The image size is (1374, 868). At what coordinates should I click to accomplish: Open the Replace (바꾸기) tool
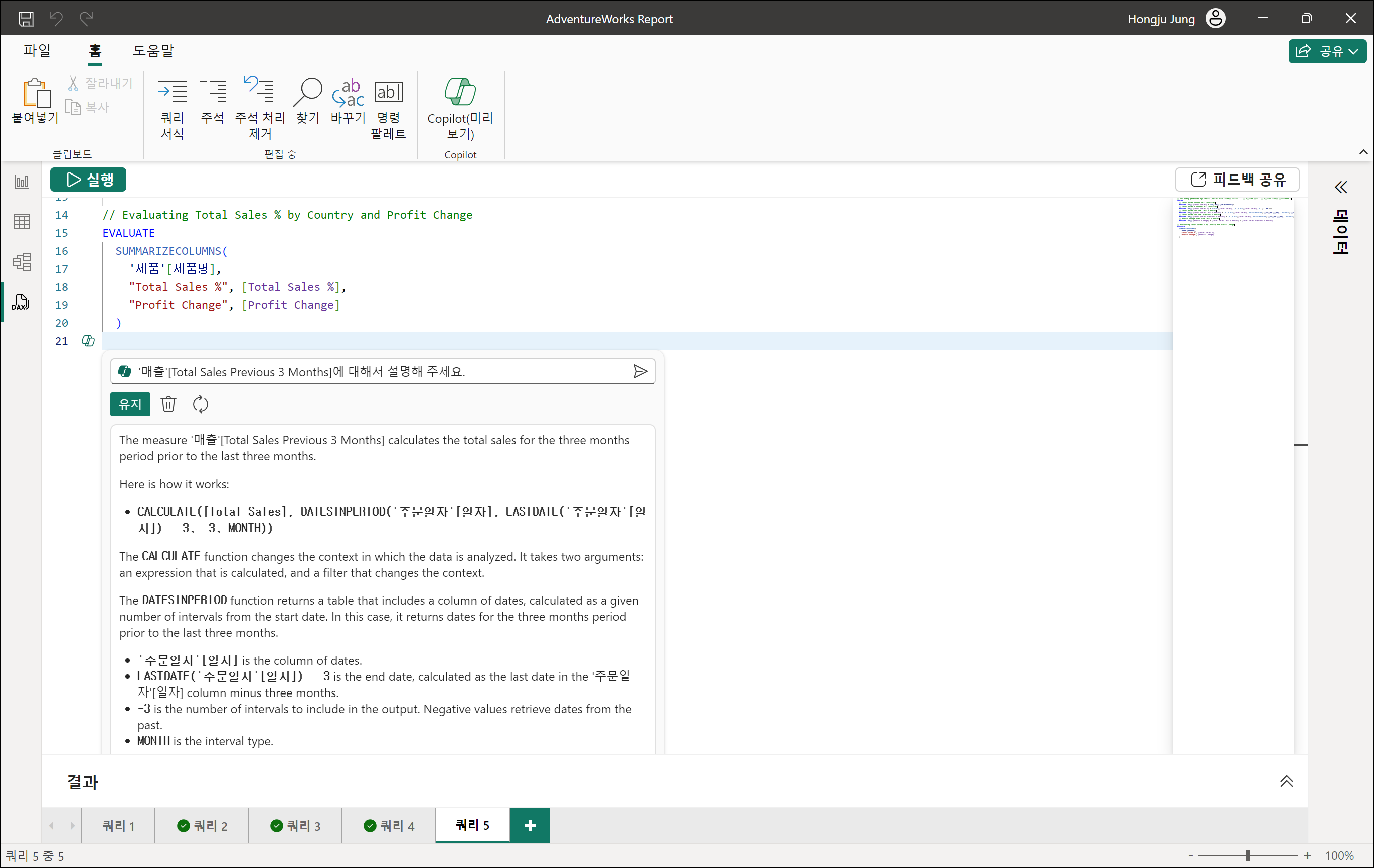(x=348, y=92)
